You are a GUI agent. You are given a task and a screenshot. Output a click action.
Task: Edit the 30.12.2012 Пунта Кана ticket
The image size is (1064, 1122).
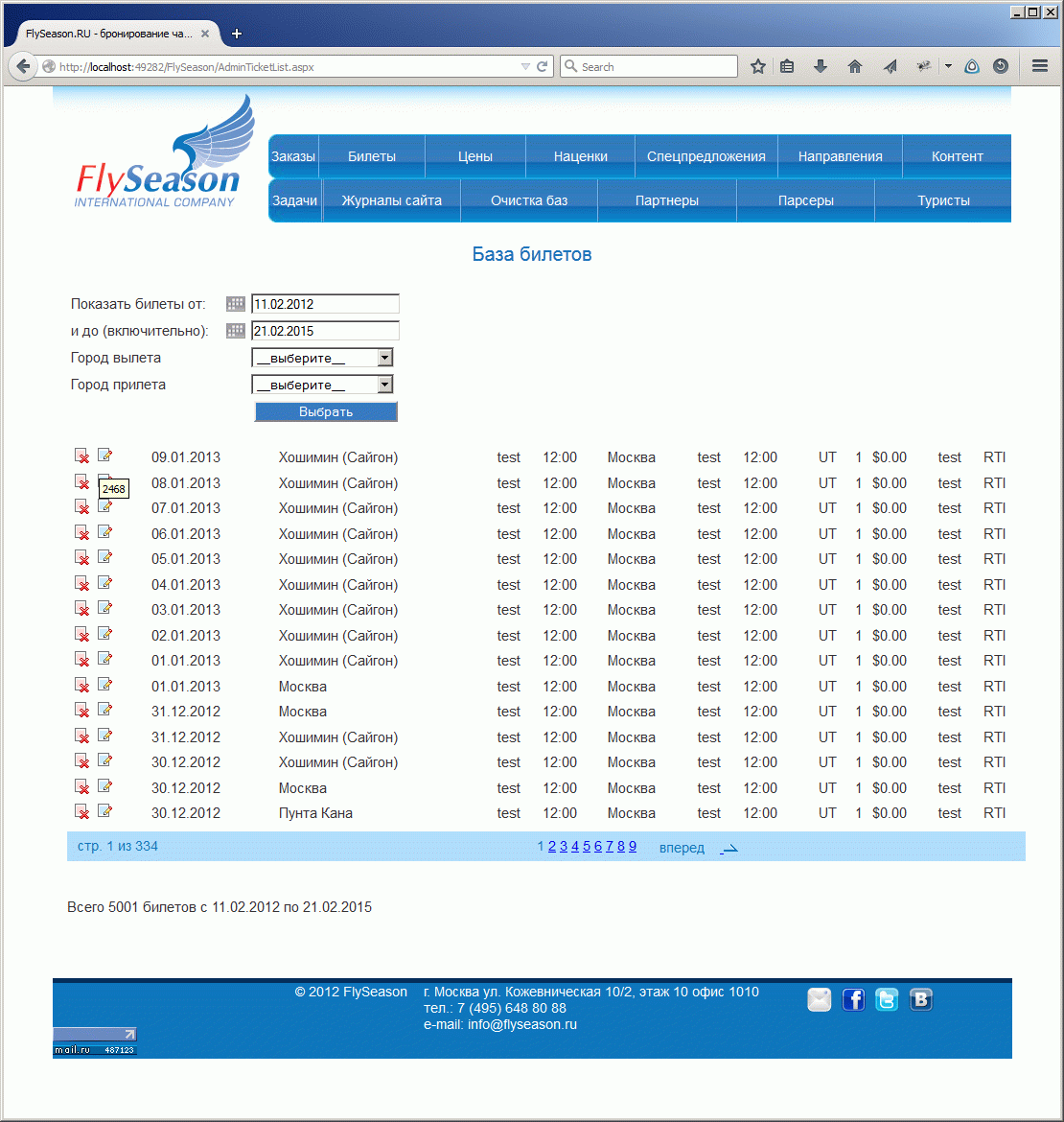105,810
